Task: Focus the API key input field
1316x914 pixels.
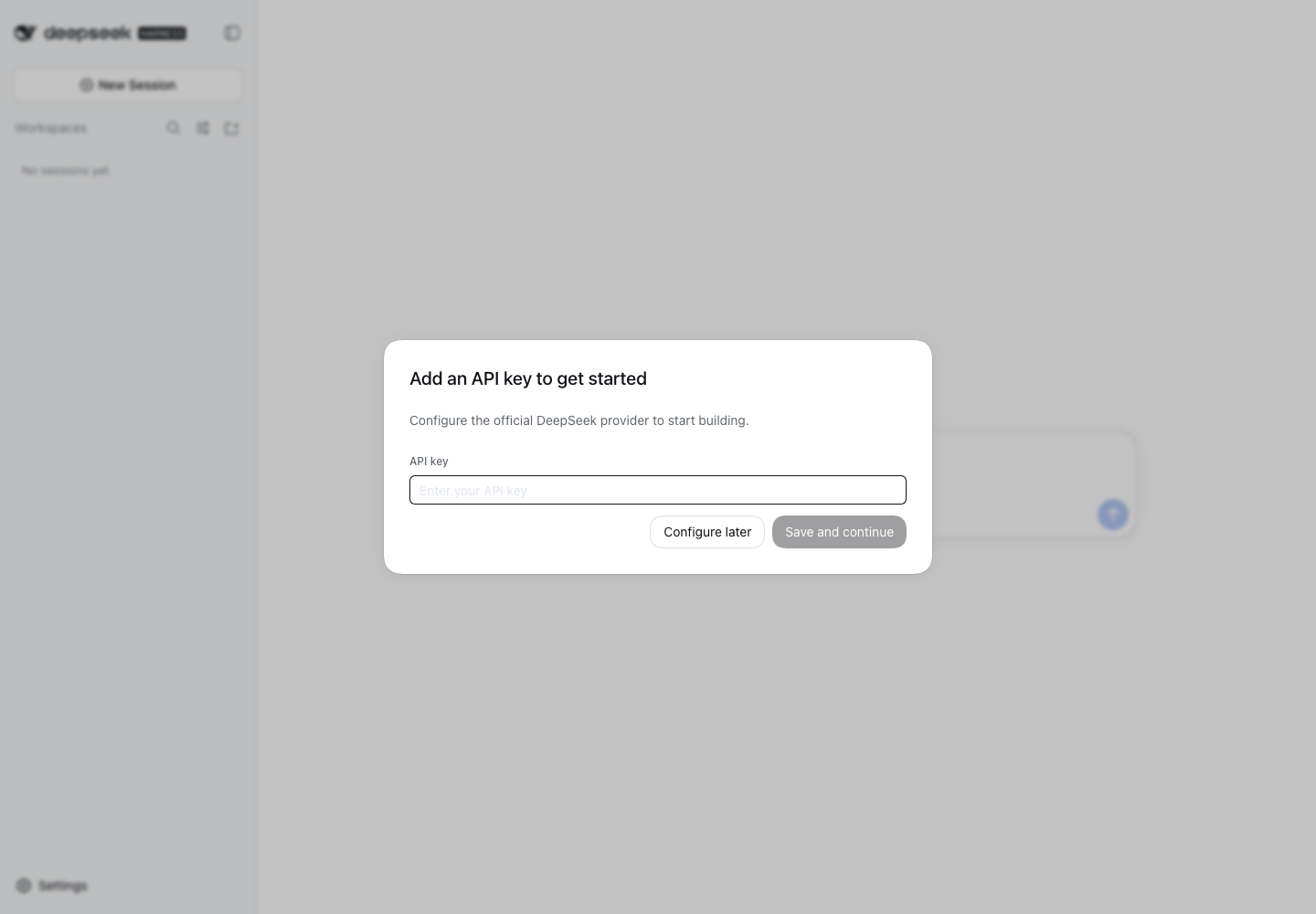Action: point(658,490)
